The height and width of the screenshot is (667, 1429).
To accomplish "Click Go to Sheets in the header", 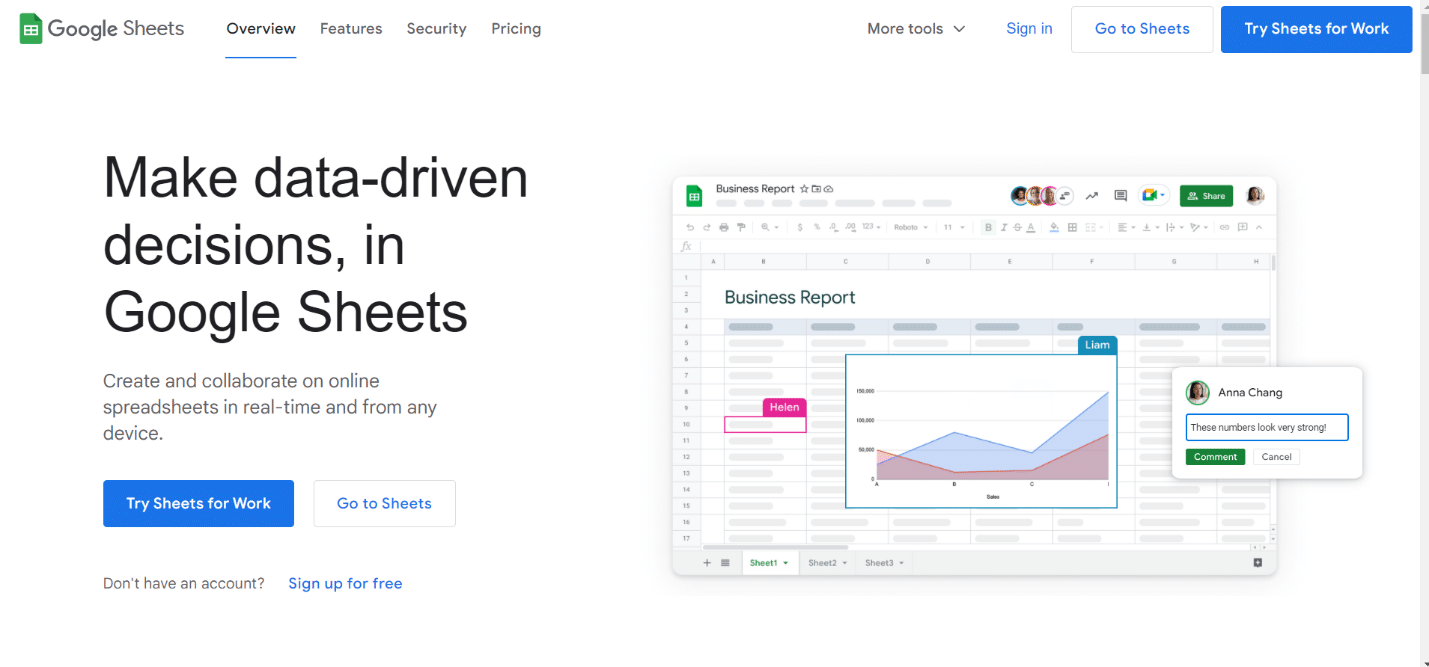I will click(x=1142, y=29).
